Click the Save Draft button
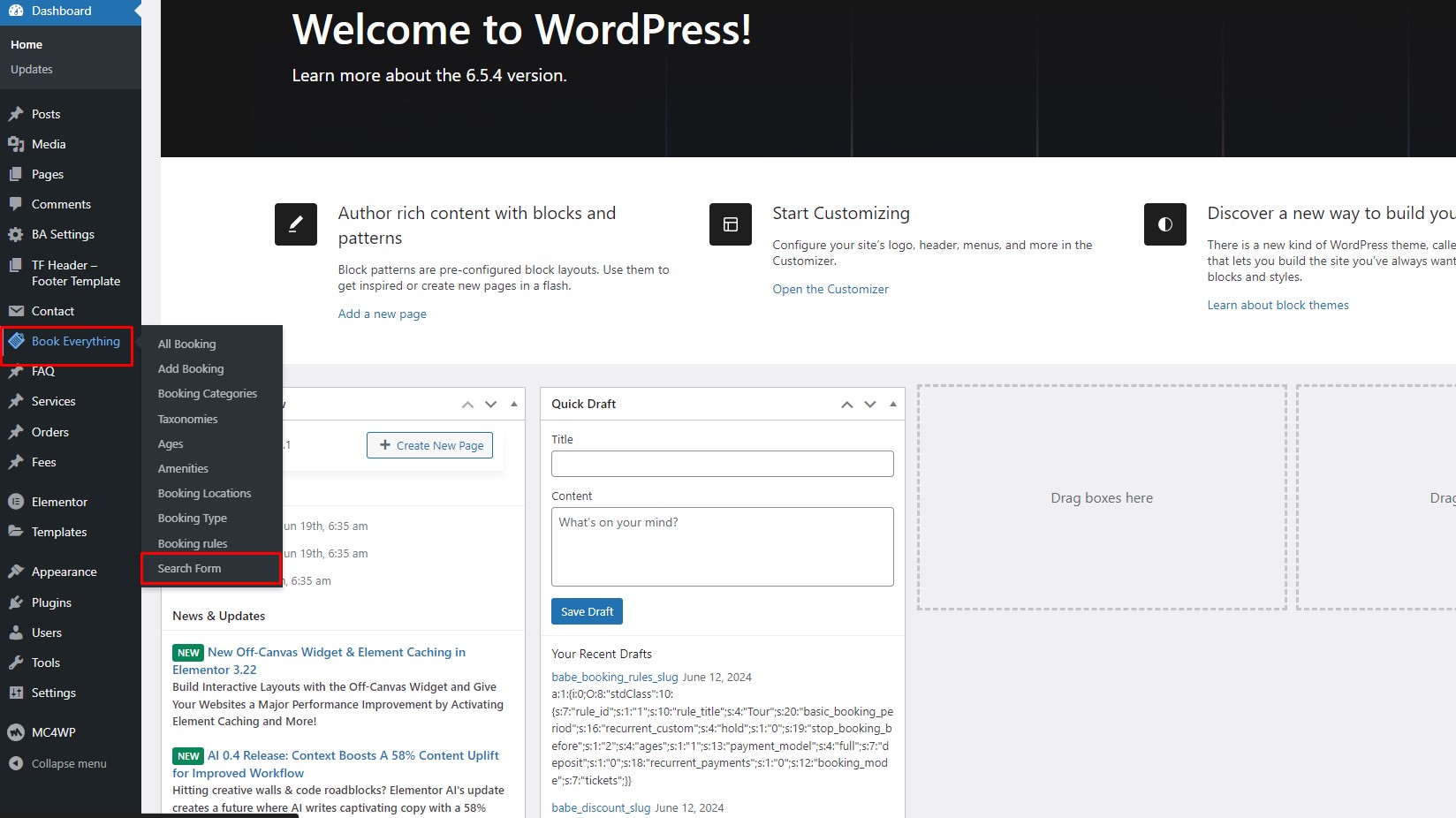1456x818 pixels. [587, 611]
